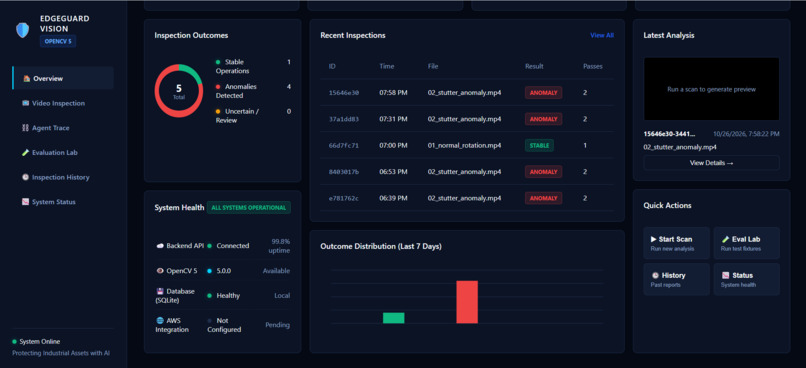Click the View Details button
This screenshot has height=368, width=806.
(711, 163)
